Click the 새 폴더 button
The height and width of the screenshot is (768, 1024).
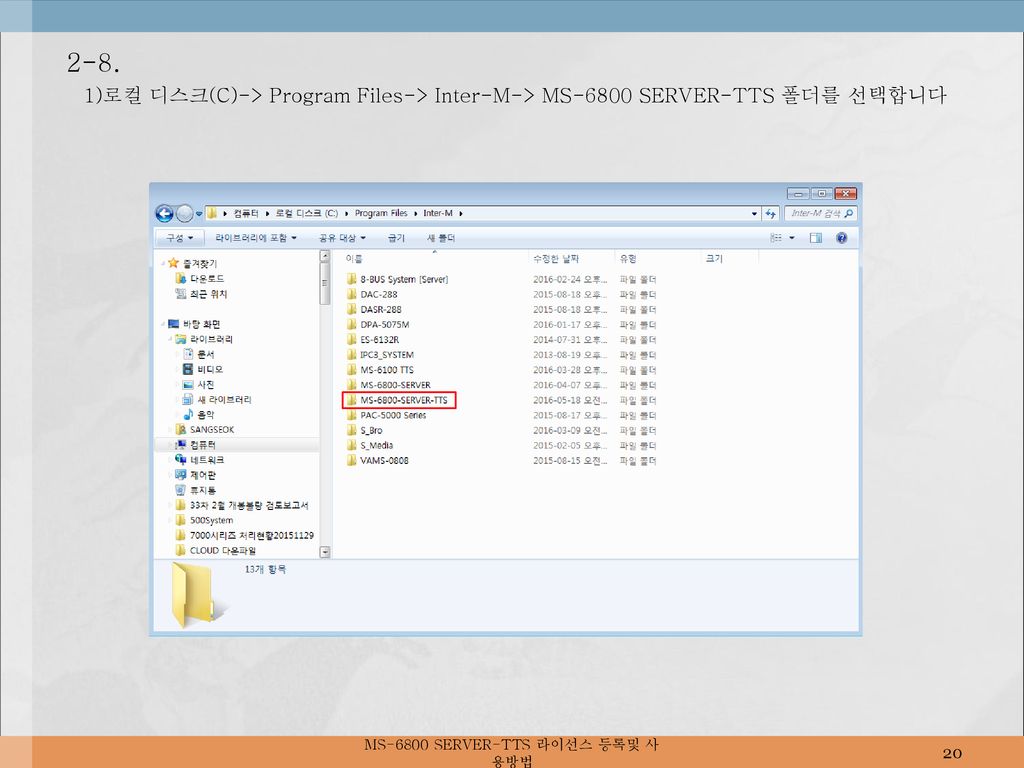[x=441, y=238]
